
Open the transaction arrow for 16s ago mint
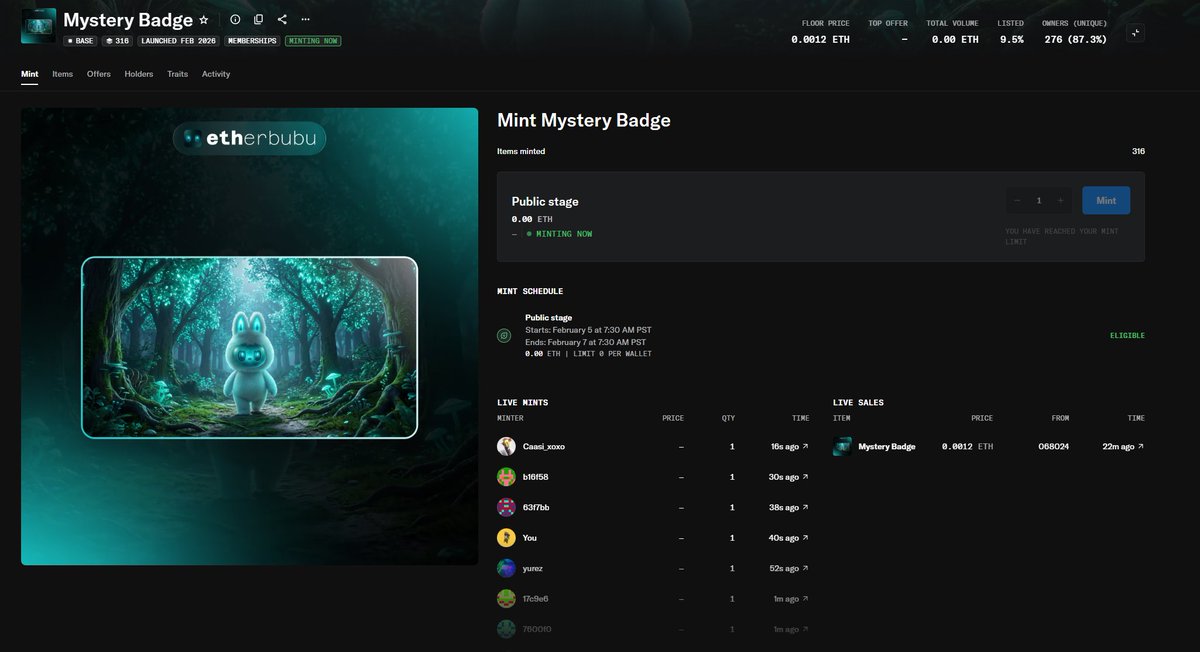coord(805,446)
